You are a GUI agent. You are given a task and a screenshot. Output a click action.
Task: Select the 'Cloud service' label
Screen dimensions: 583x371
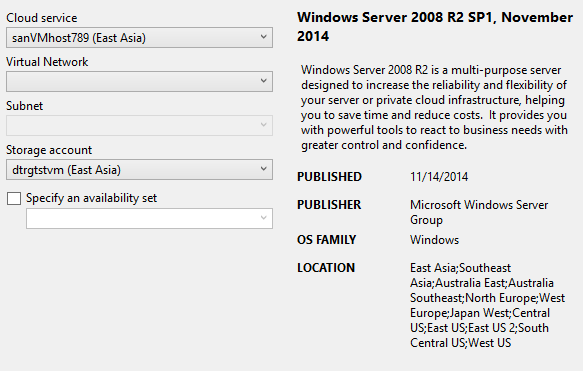[42, 18]
